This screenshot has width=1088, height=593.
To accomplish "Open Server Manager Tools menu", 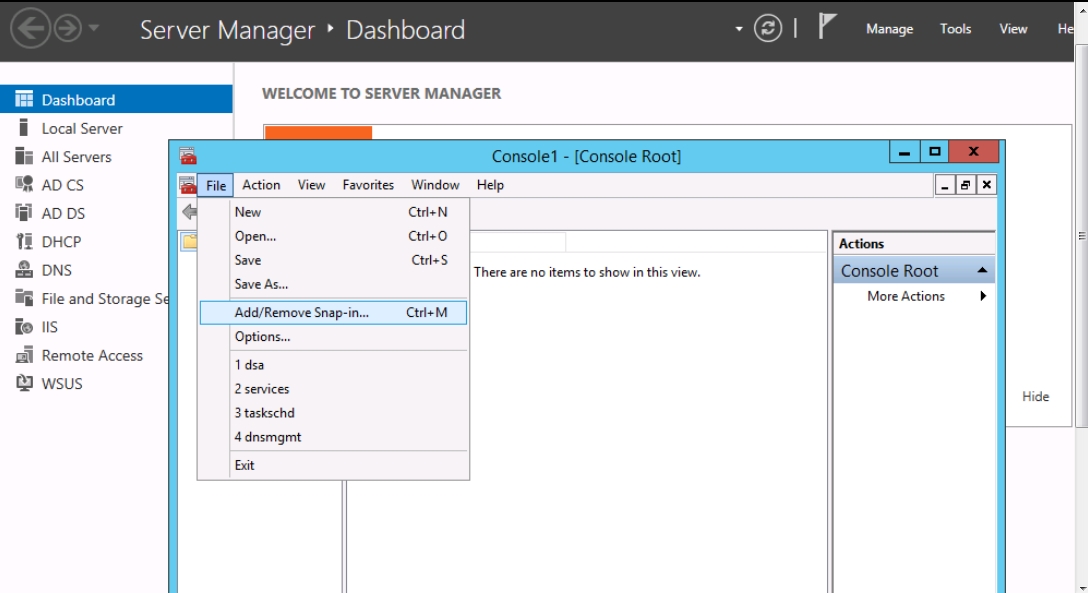I will point(955,28).
